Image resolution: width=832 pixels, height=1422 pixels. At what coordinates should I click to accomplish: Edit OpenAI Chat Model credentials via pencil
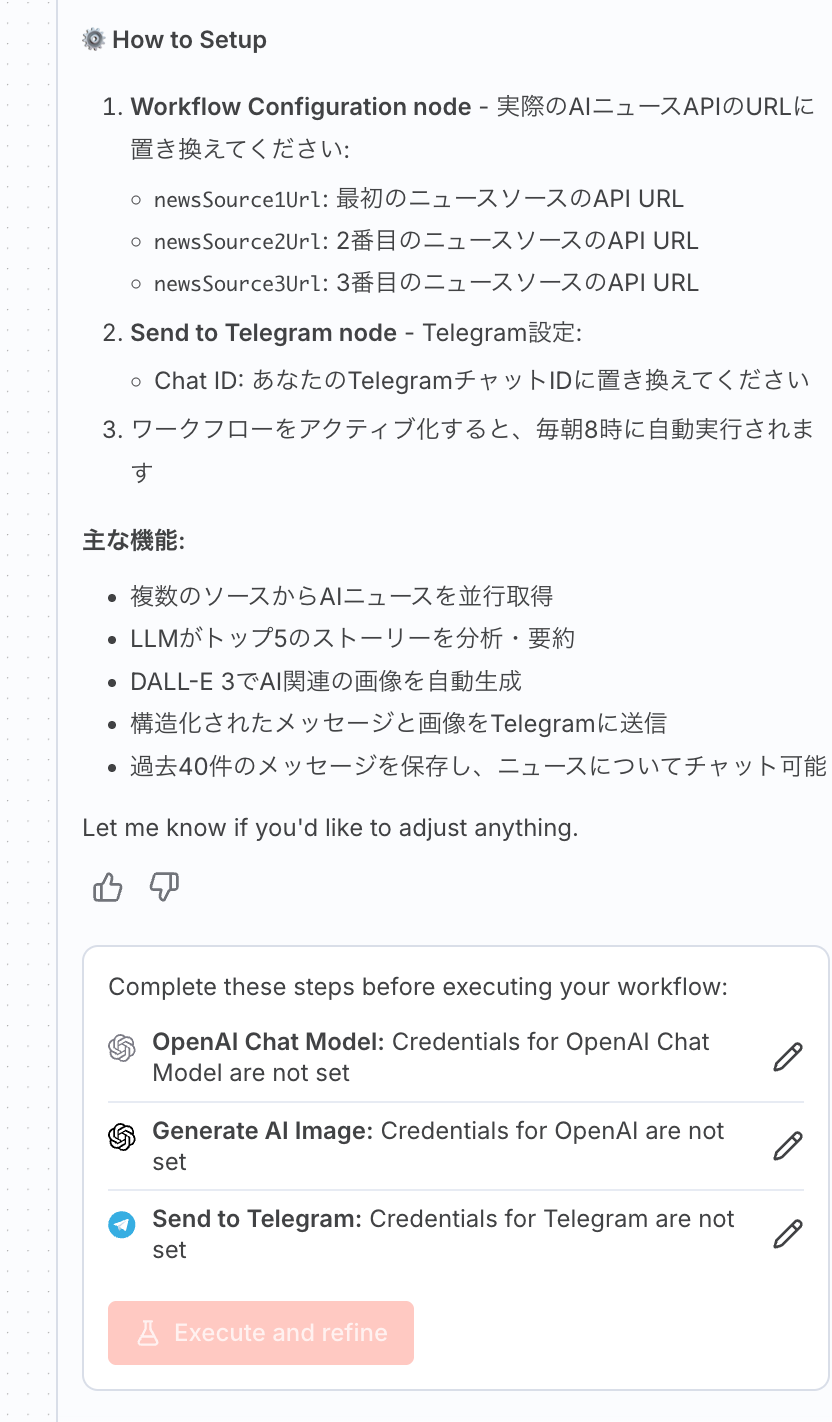788,1057
